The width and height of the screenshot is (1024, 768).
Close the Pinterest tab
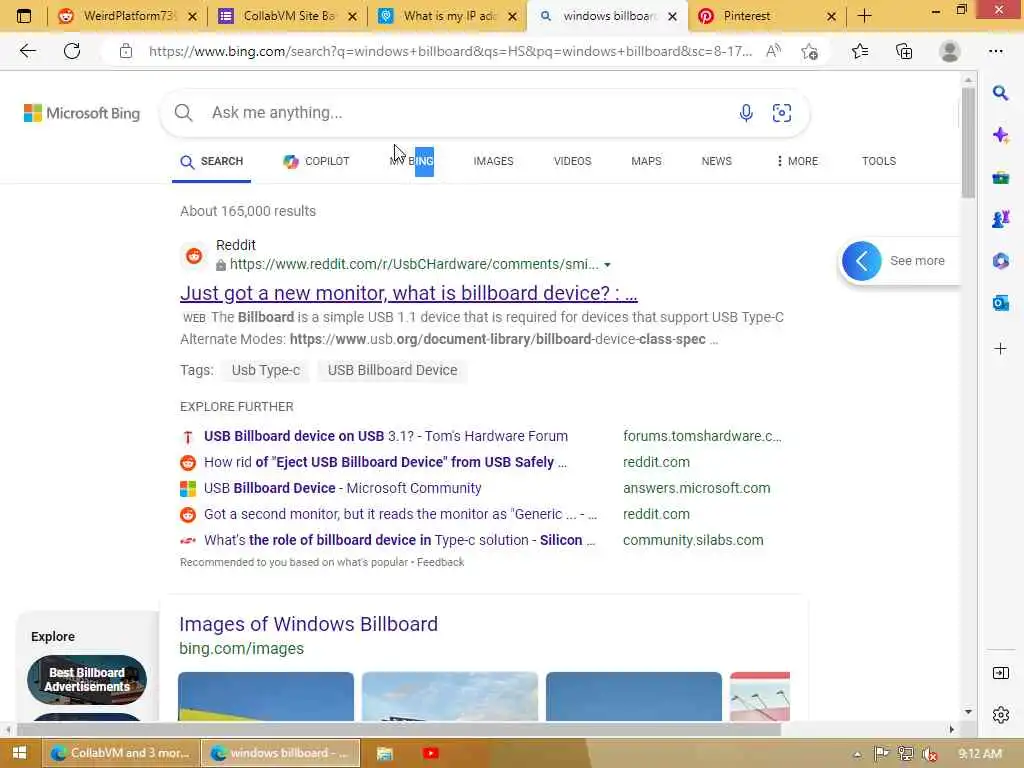point(831,16)
